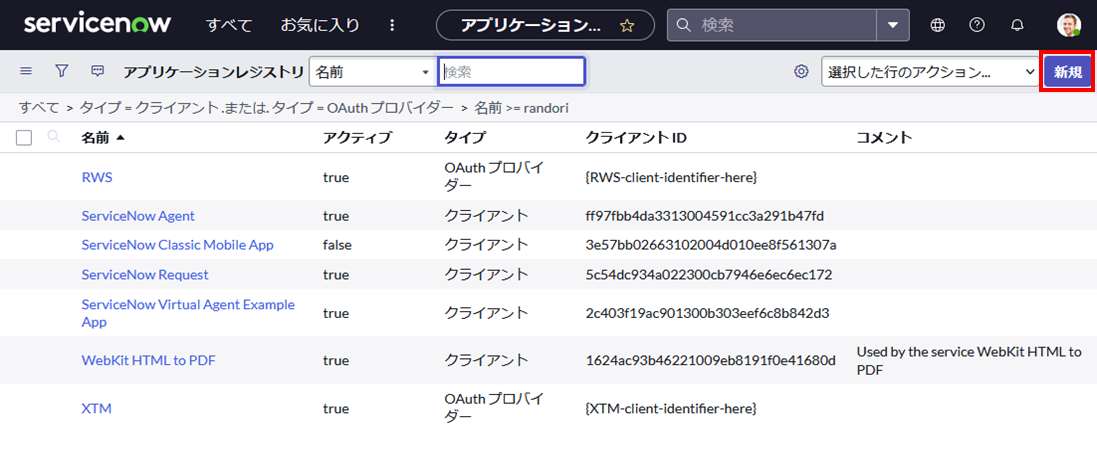Image resolution: width=1097 pixels, height=473 pixels.
Task: Click the 新規 button
Action: [x=1068, y=72]
